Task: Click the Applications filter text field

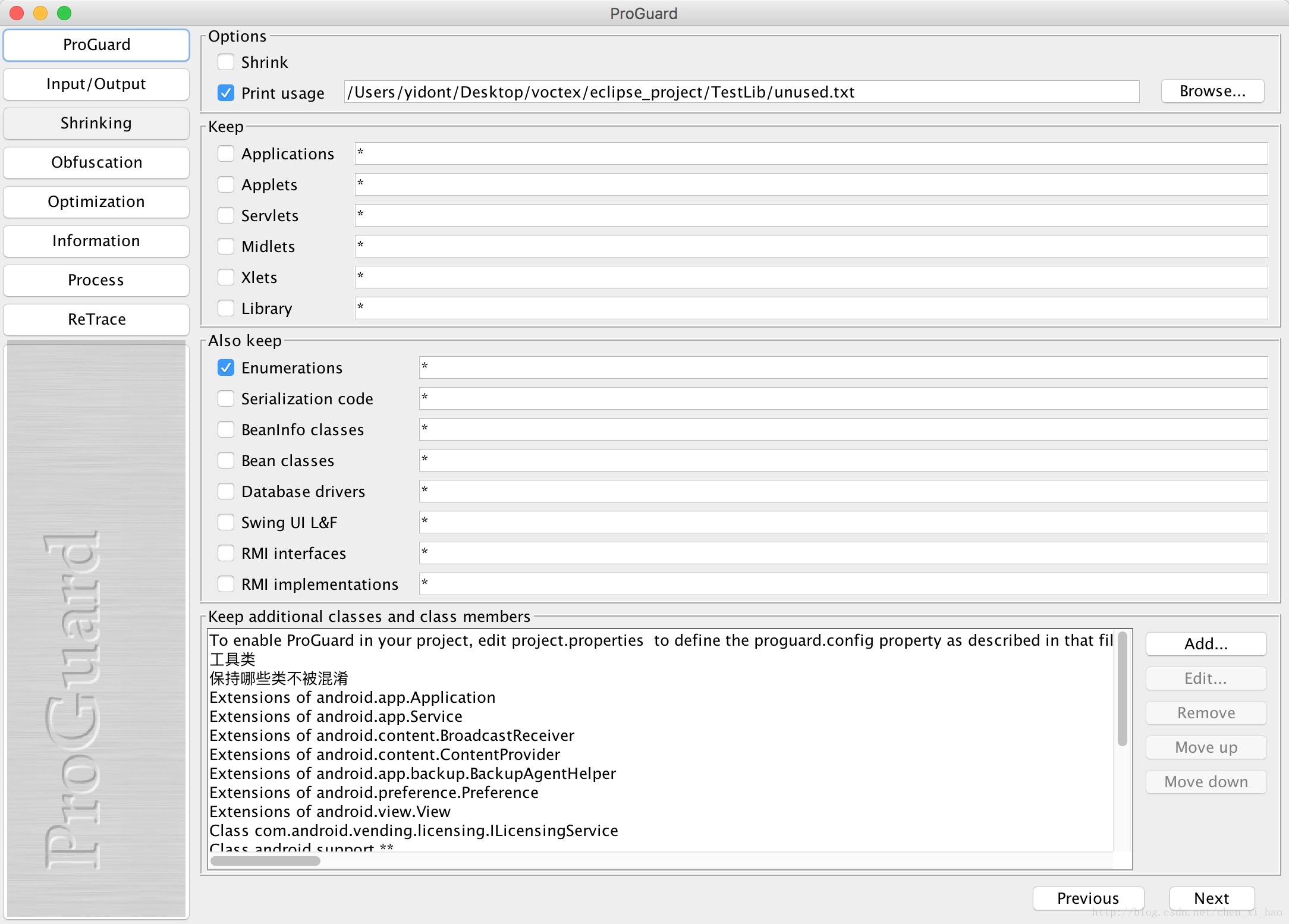Action: (x=812, y=153)
